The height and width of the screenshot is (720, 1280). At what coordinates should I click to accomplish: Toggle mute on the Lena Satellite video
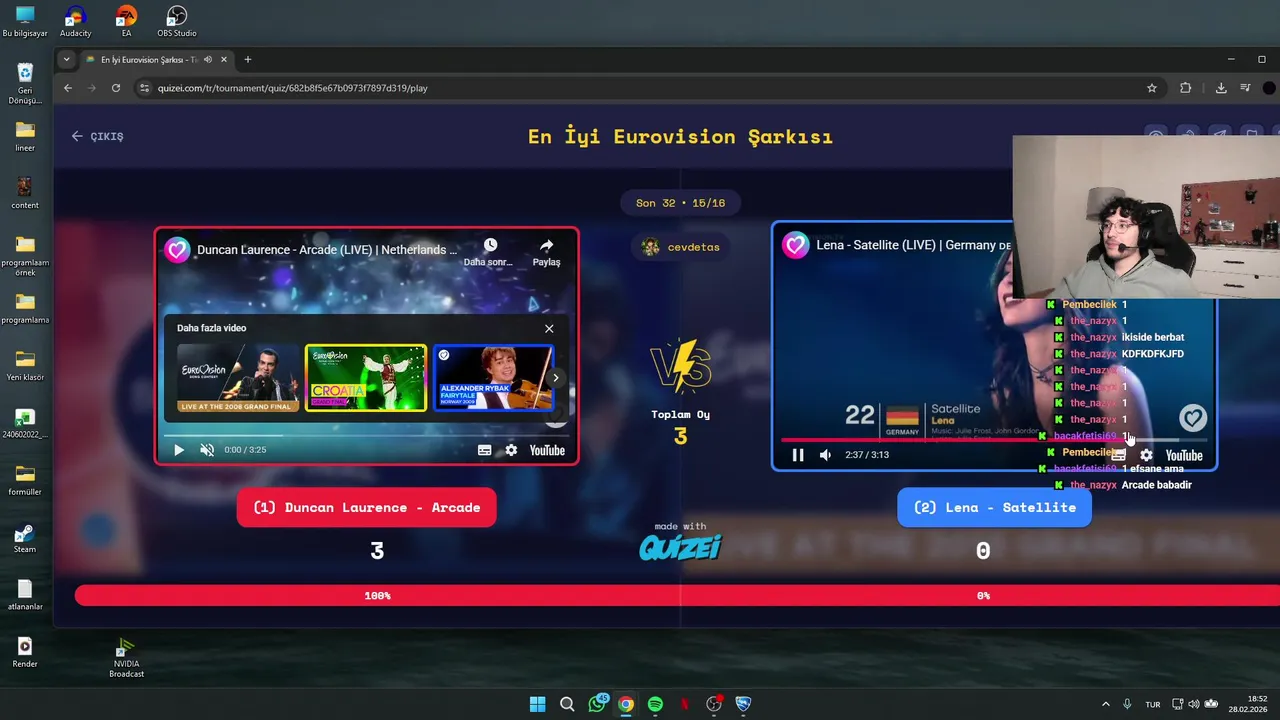tap(825, 455)
